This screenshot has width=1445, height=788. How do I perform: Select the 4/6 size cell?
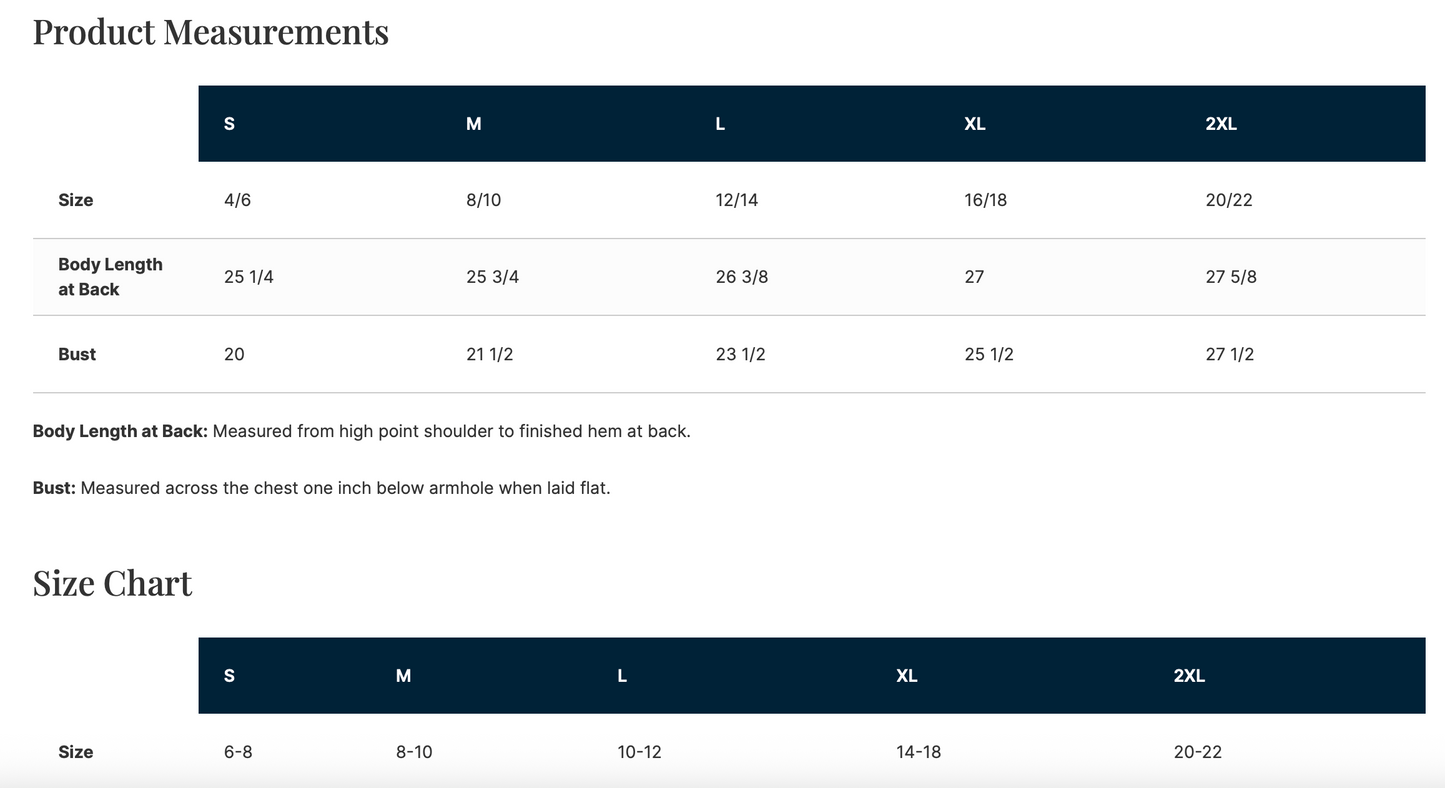238,200
